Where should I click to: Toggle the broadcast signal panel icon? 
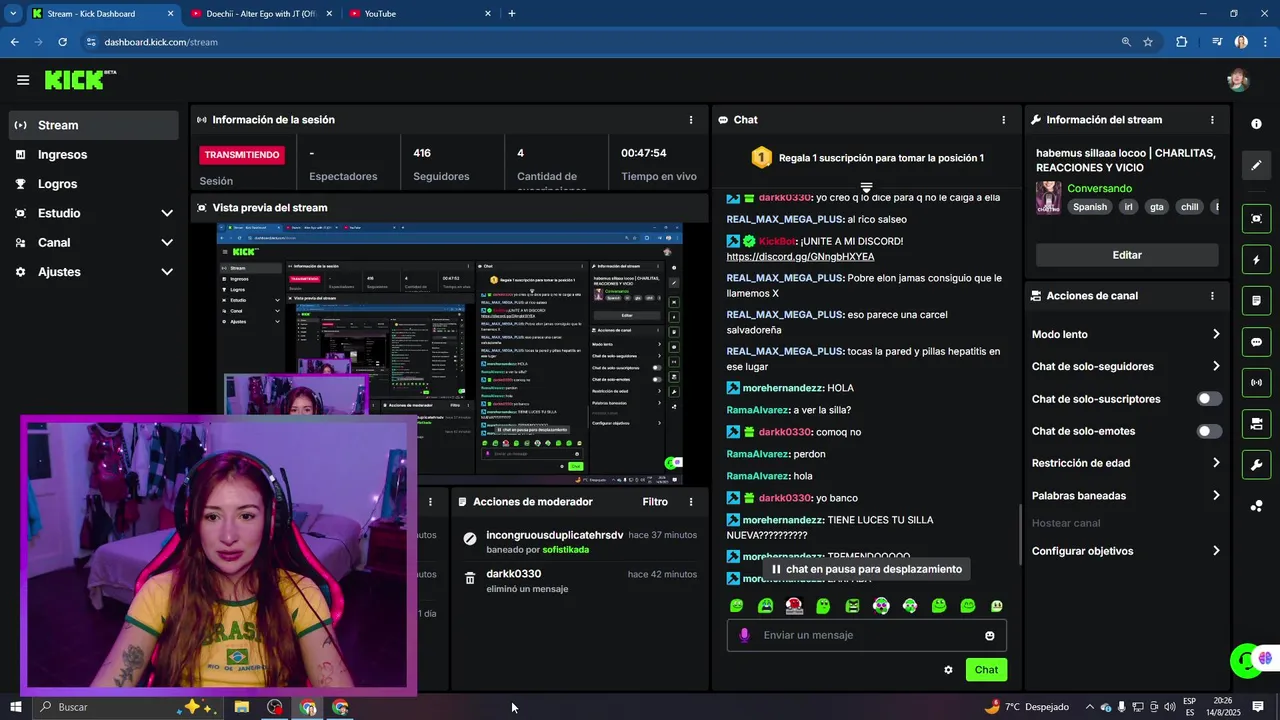click(1256, 383)
